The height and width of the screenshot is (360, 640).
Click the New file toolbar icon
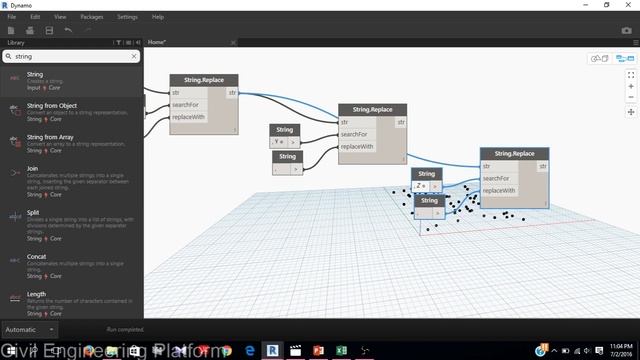(11, 31)
